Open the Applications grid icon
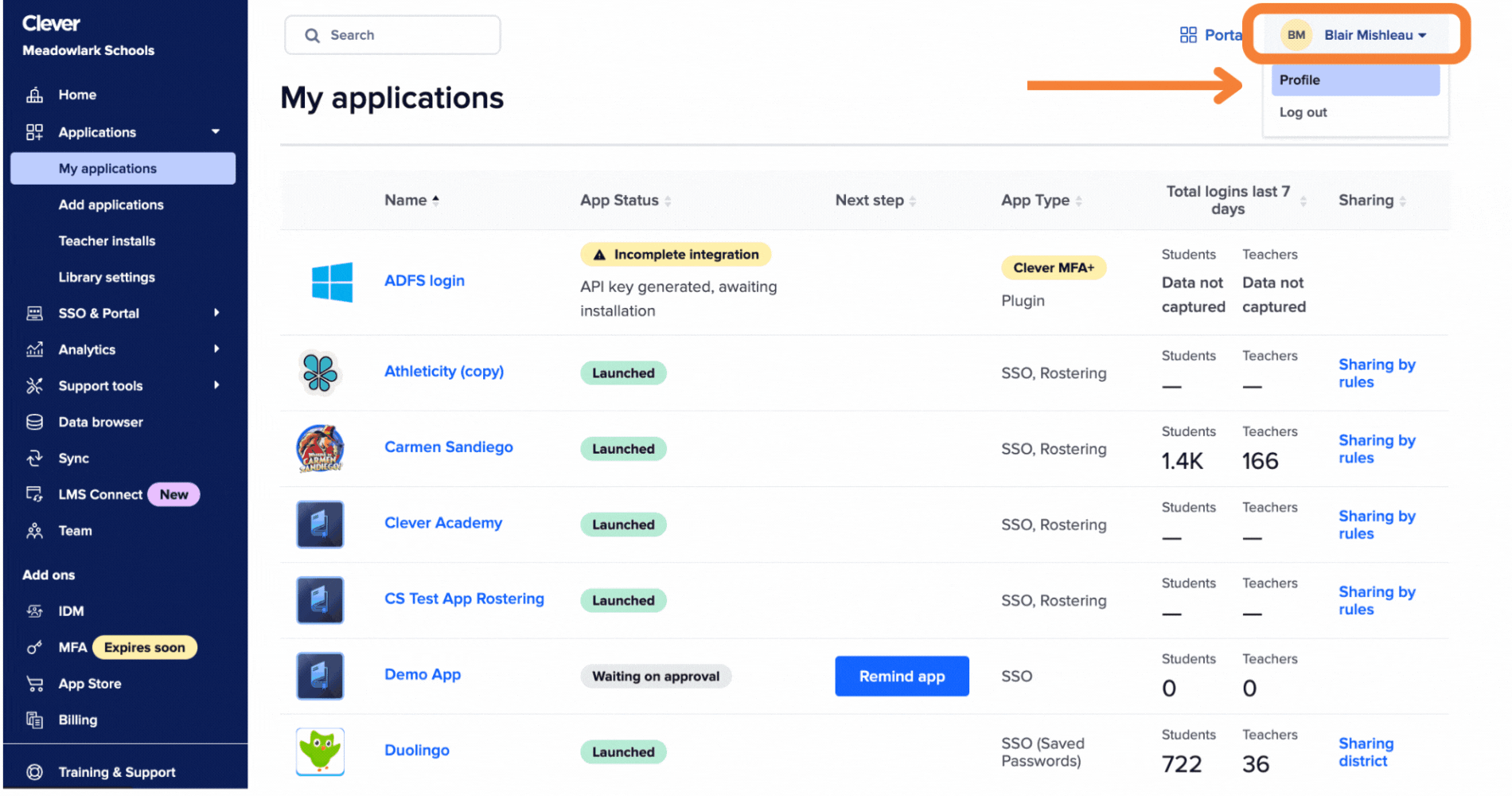Viewport: 1512px width, 796px height. pyautogui.click(x=35, y=132)
